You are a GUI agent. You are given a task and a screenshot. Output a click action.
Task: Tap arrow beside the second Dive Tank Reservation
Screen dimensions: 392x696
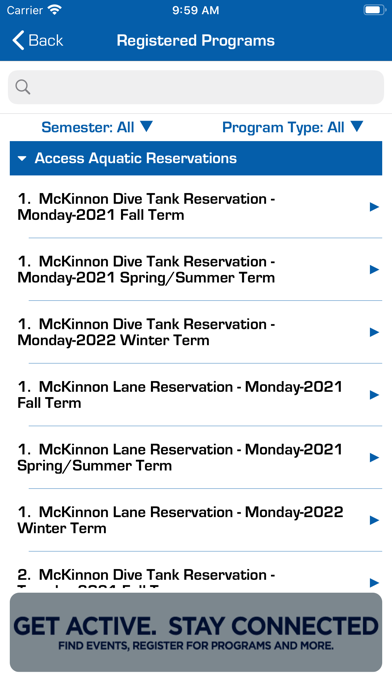pos(374,582)
